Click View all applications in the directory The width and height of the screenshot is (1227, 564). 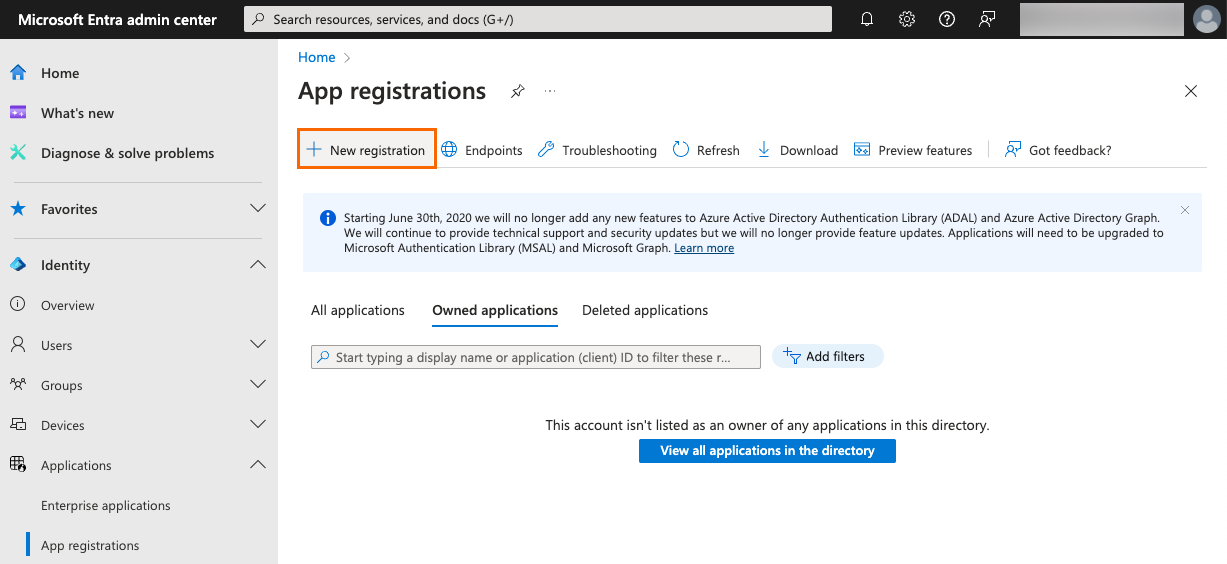767,451
